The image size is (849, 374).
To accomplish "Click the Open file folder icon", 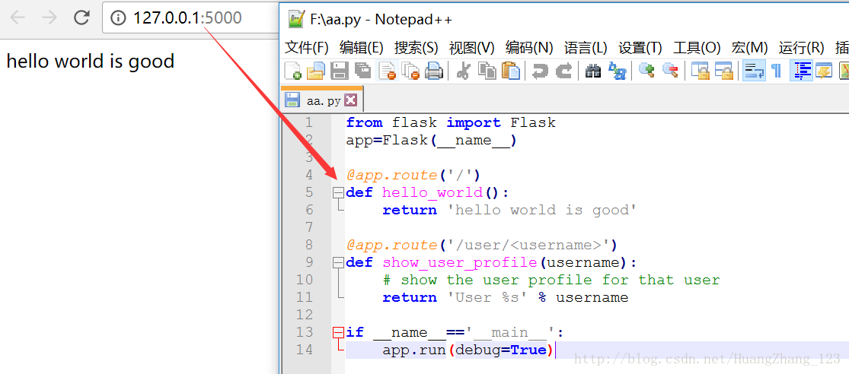I will click(x=316, y=71).
